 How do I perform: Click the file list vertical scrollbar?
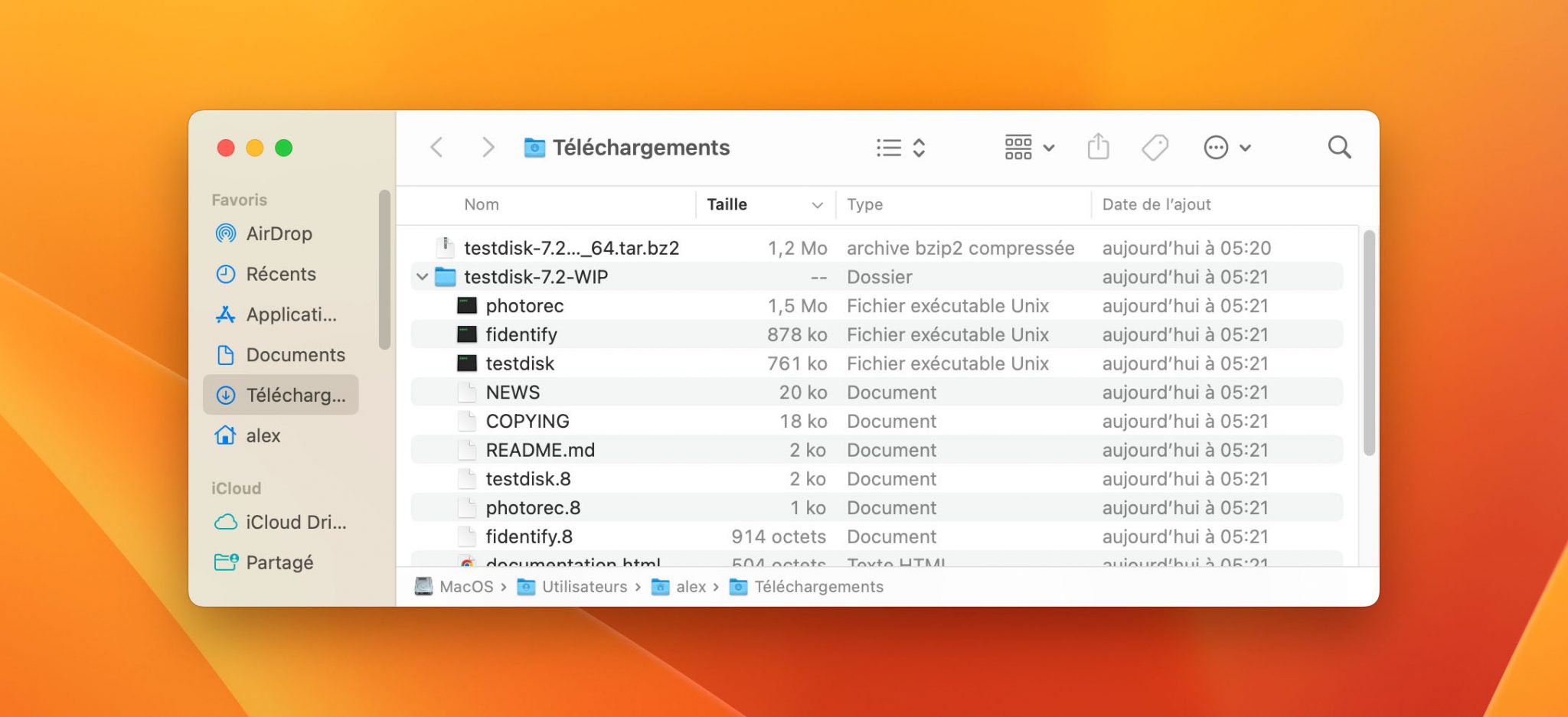1369,343
